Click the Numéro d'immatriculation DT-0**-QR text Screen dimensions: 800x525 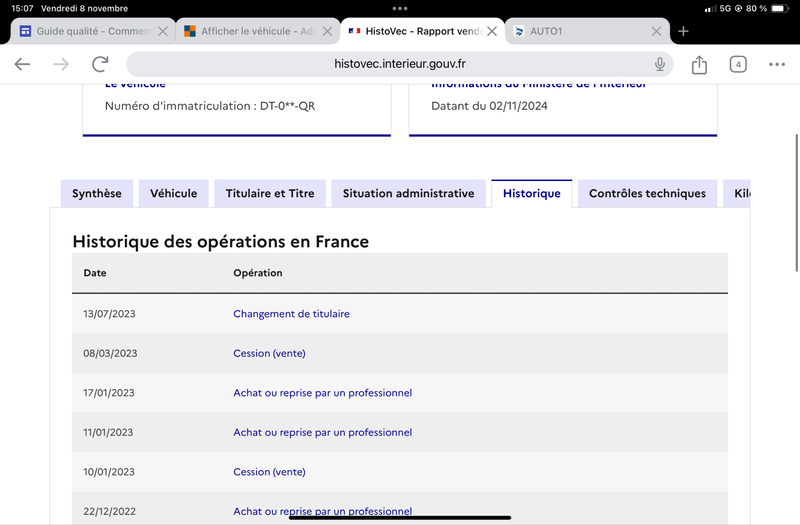pyautogui.click(x=210, y=106)
